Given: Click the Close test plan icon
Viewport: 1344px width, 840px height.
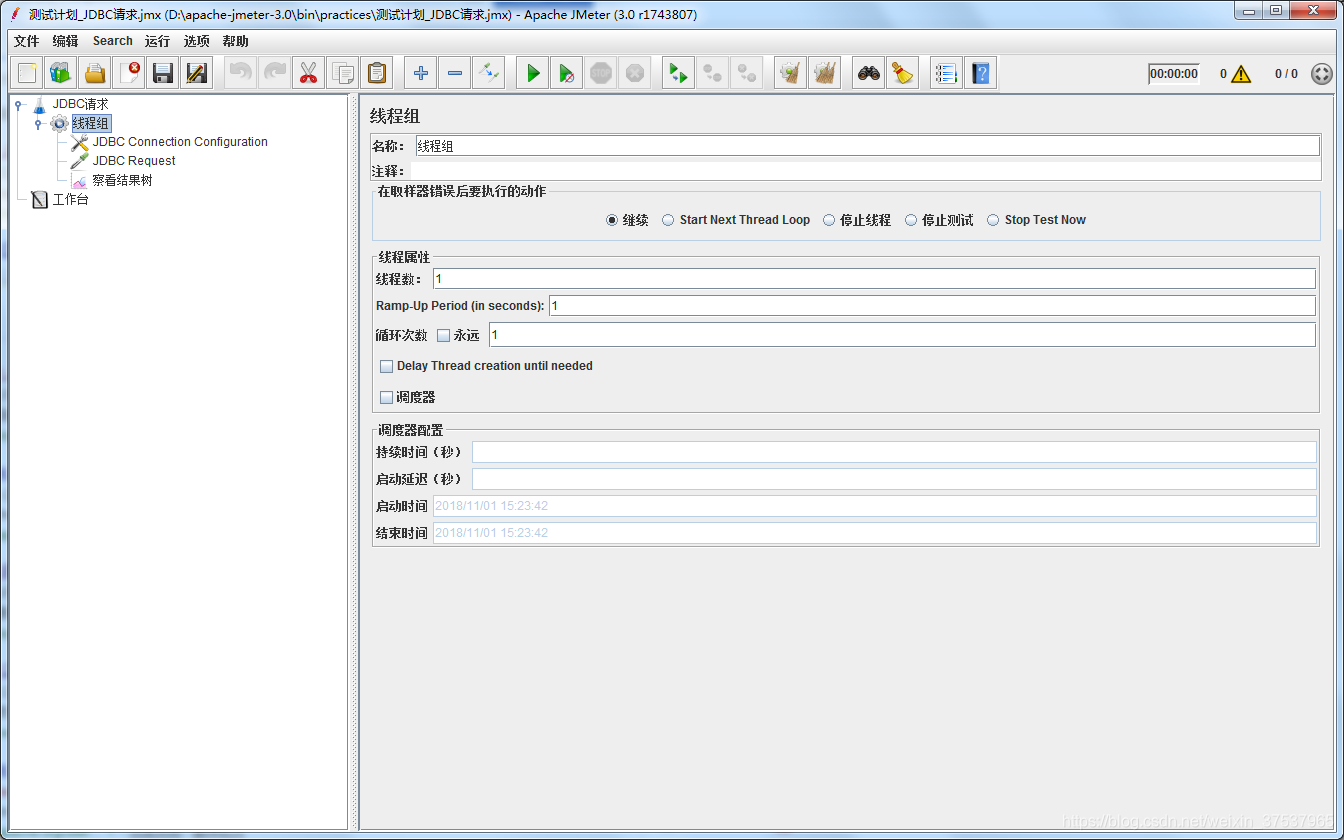Looking at the screenshot, I should pos(129,73).
